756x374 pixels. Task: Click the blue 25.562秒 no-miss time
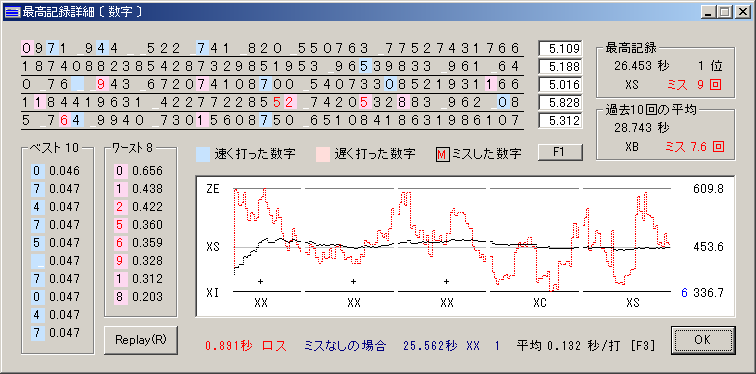tap(430, 346)
